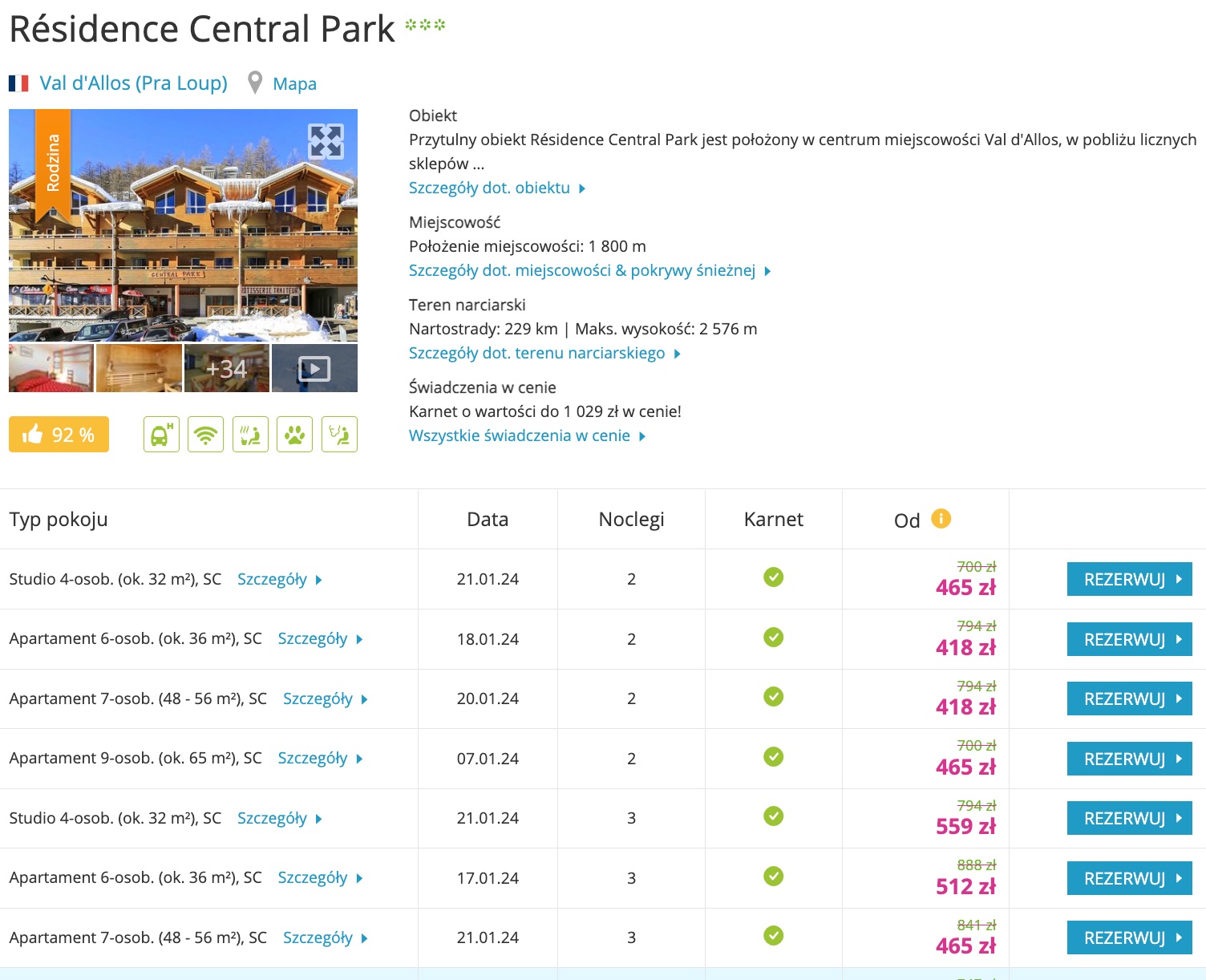Click the Data column header
The image size is (1206, 980).
point(488,520)
